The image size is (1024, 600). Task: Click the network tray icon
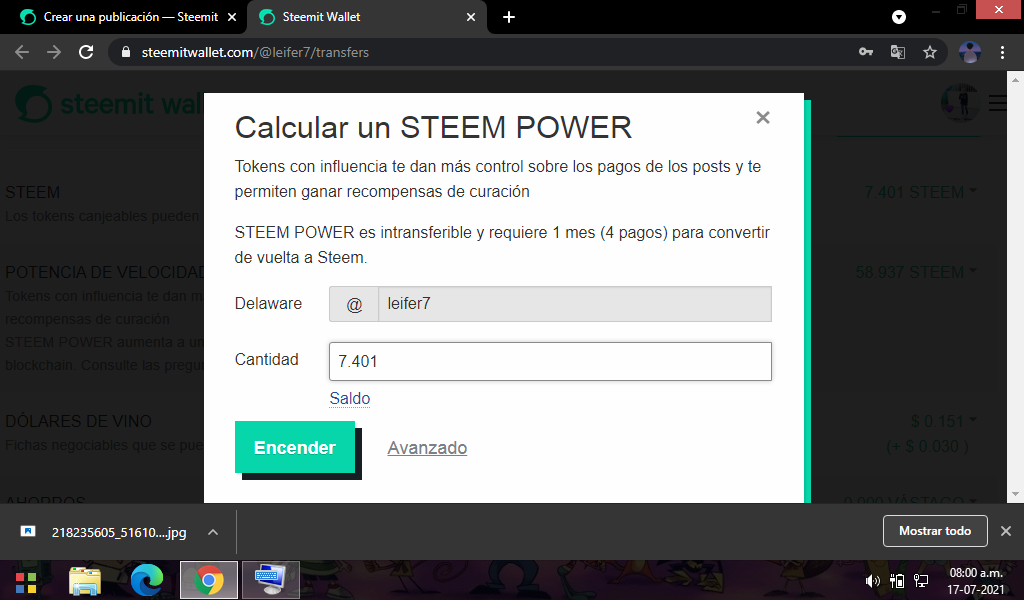[921, 580]
